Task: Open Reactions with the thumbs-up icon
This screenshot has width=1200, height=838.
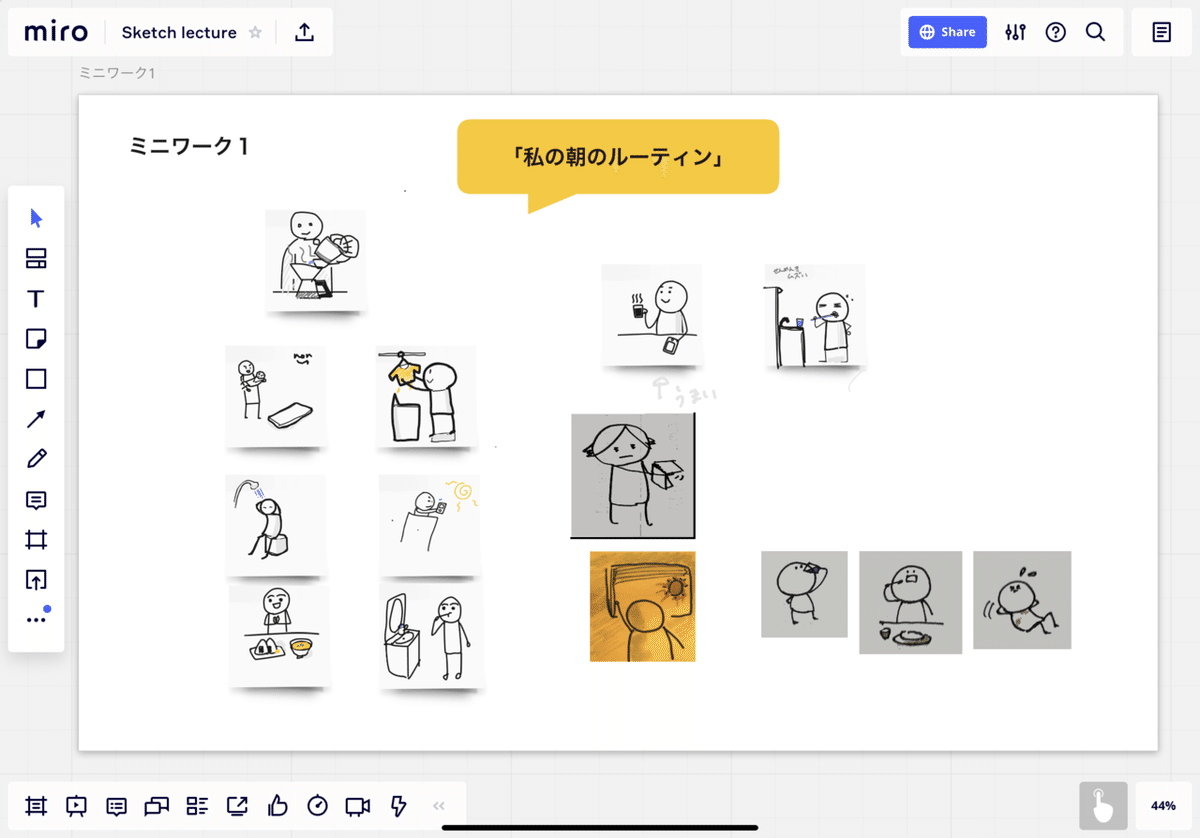Action: click(276, 806)
